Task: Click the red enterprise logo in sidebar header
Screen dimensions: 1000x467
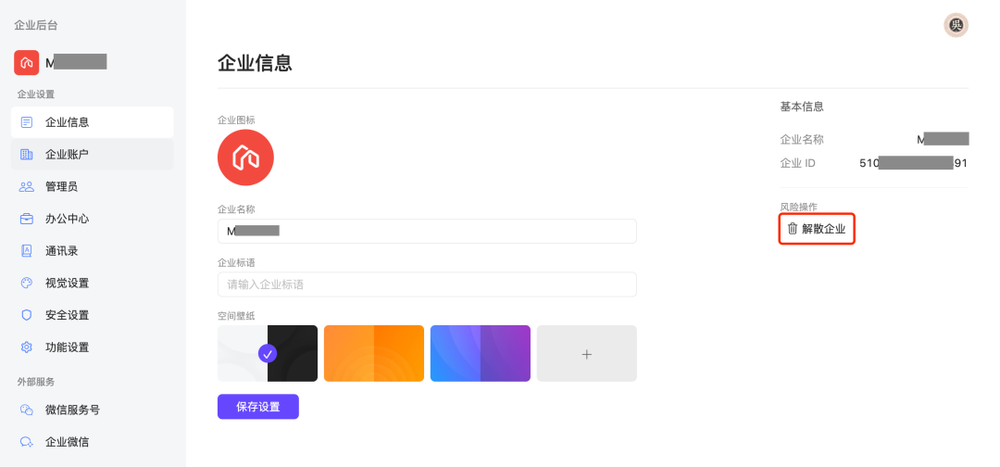Action: (x=26, y=63)
